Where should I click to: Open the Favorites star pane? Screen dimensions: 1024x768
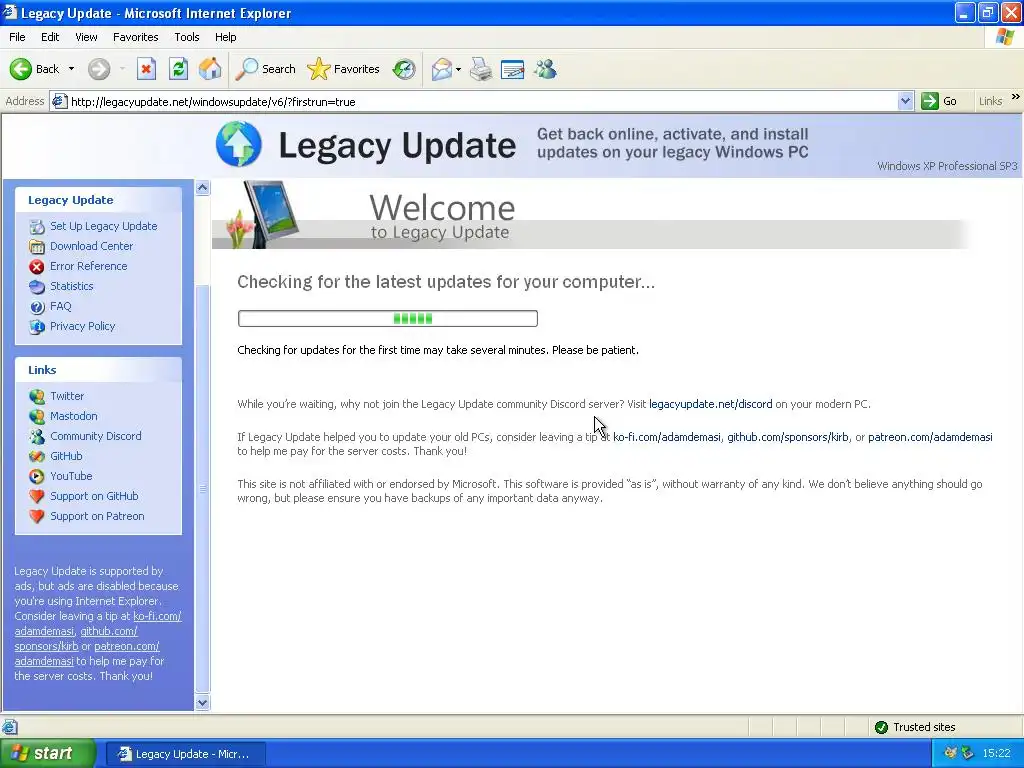point(319,69)
